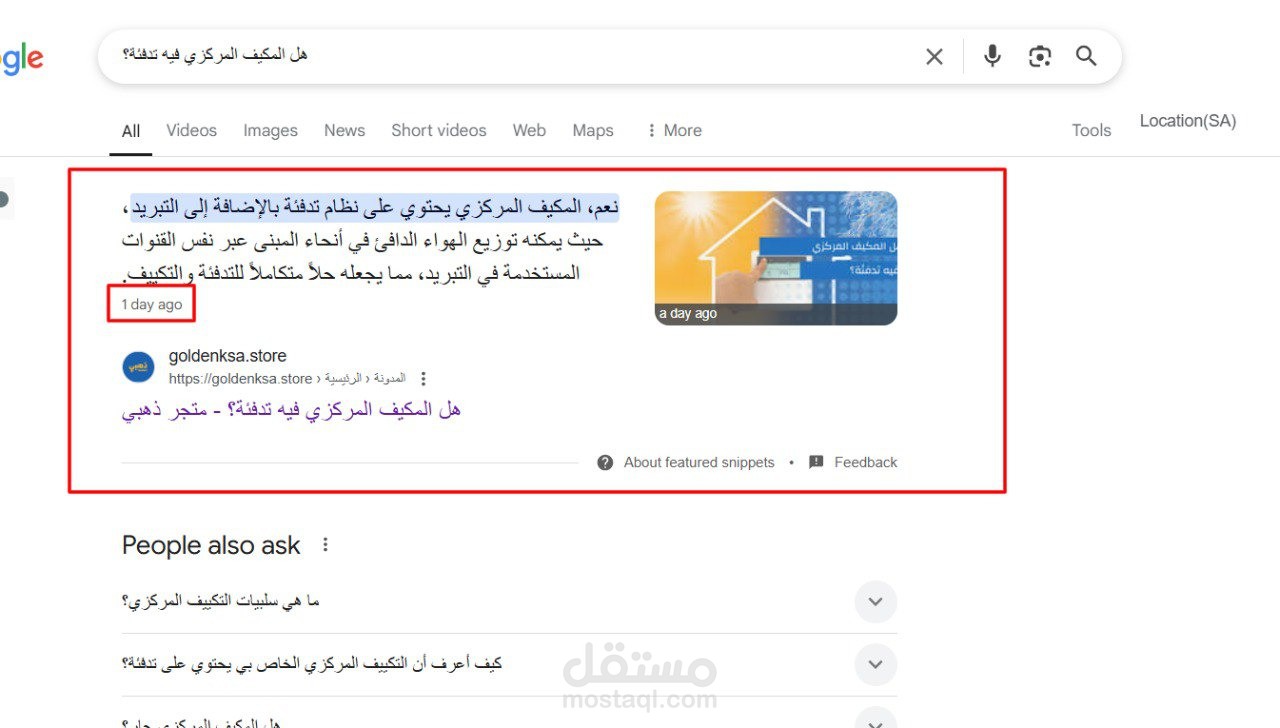The width and height of the screenshot is (1280, 728).
Task: Start voice search with the microphone icon
Action: coord(992,56)
